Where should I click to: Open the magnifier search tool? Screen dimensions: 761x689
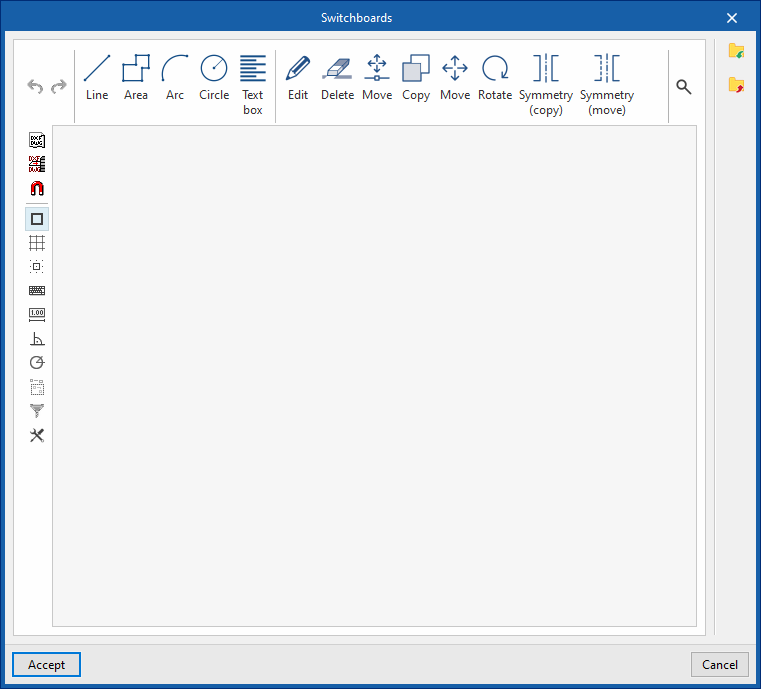pos(684,87)
